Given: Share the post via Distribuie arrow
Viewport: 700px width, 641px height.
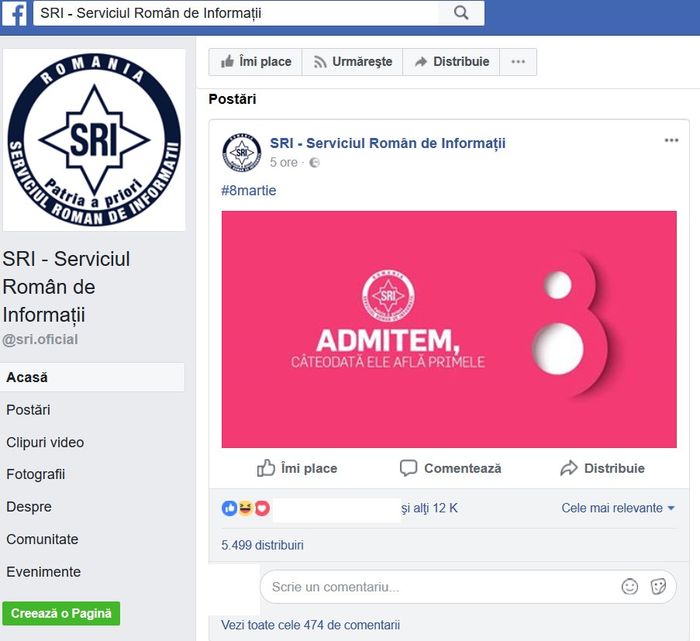Looking at the screenshot, I should coord(602,468).
